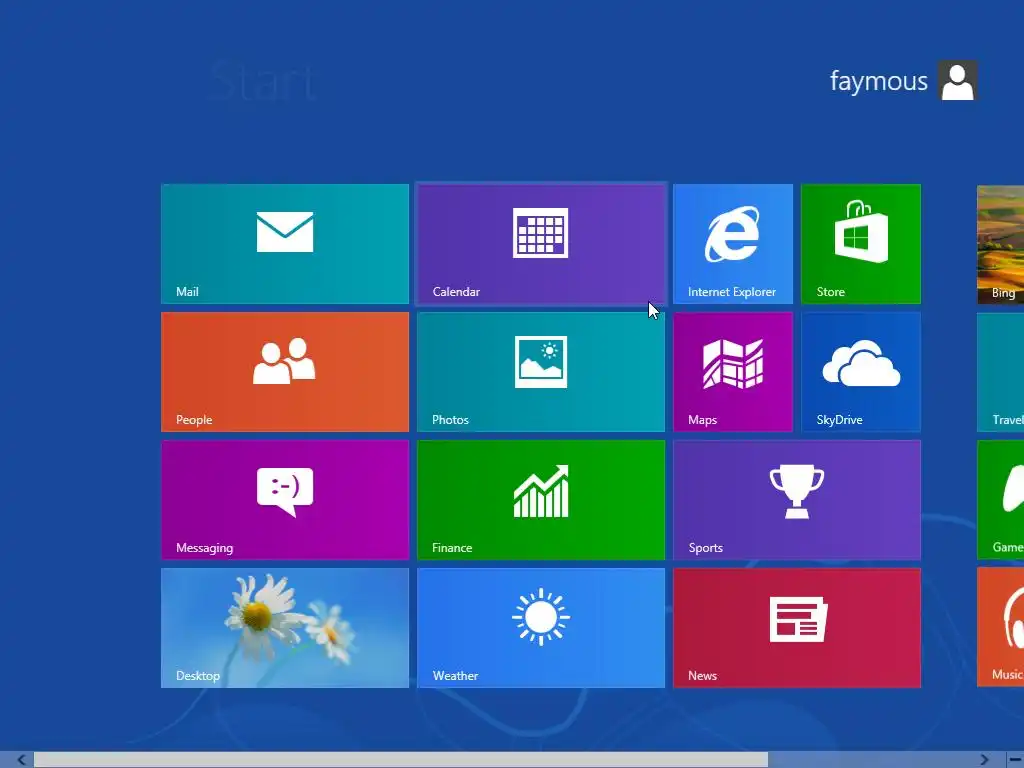Screen dimensions: 1024x768
Task: Open the Calendar tile
Action: (x=541, y=244)
